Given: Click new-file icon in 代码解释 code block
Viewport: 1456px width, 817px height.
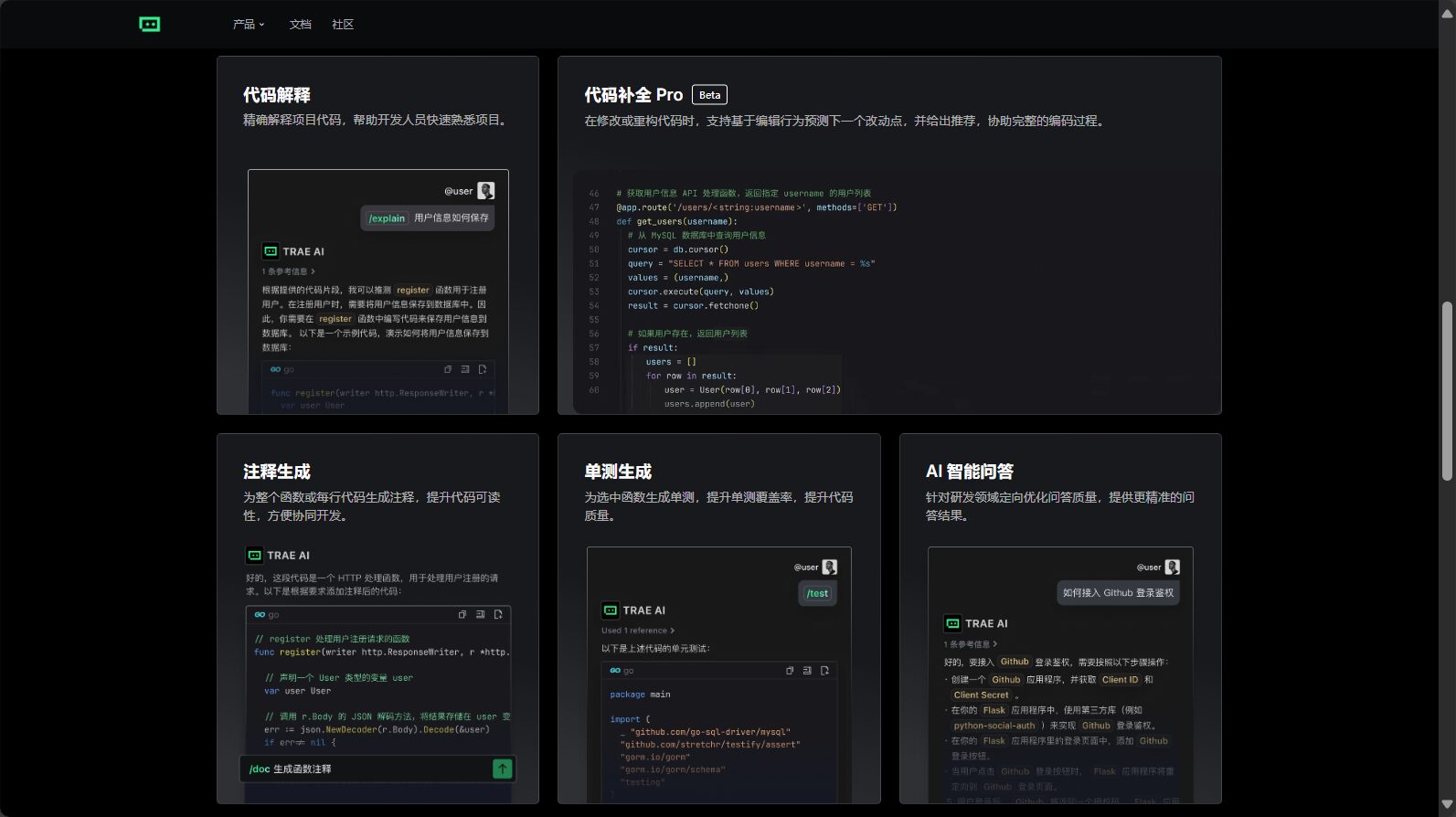Looking at the screenshot, I should (x=483, y=369).
